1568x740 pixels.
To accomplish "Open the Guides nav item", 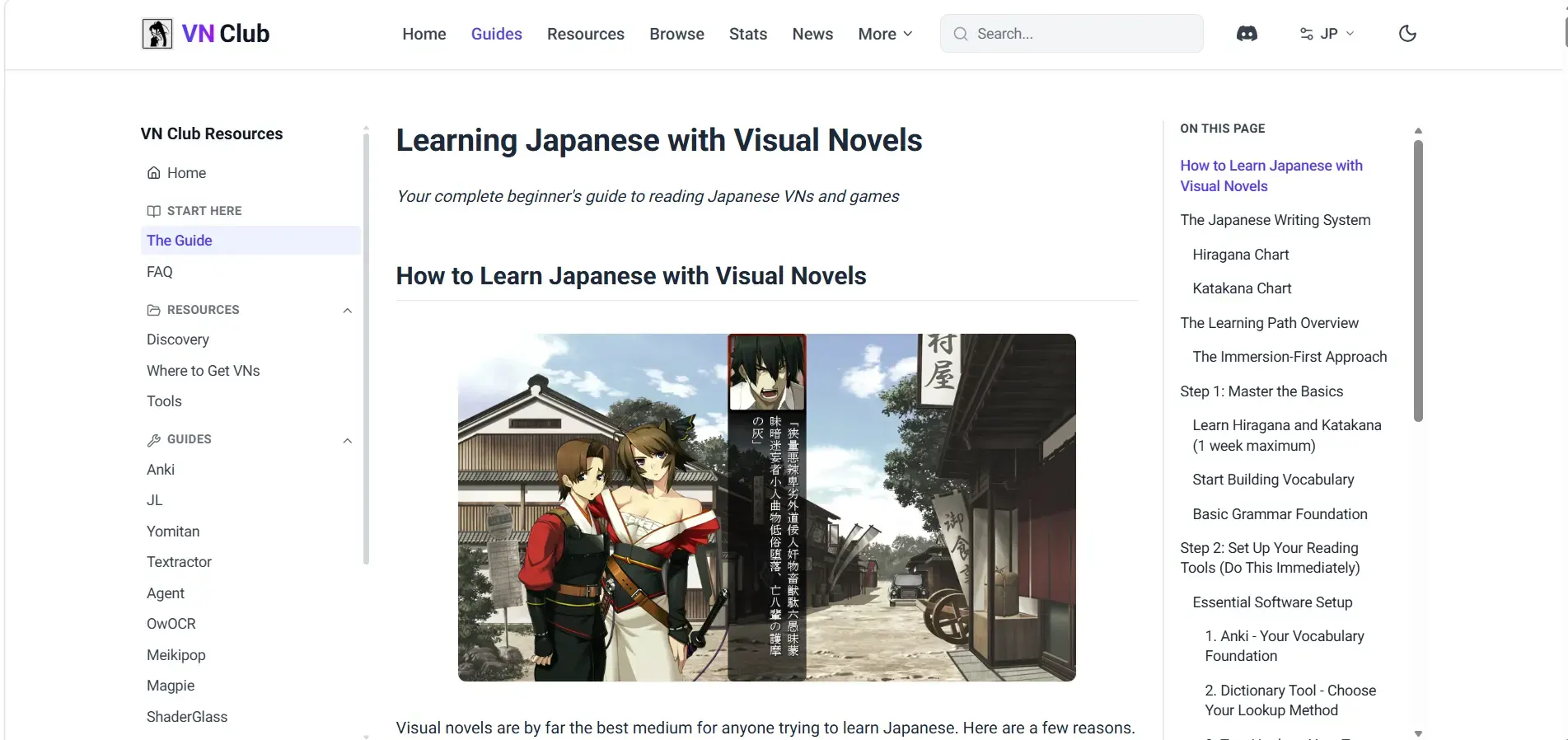I will 497,34.
